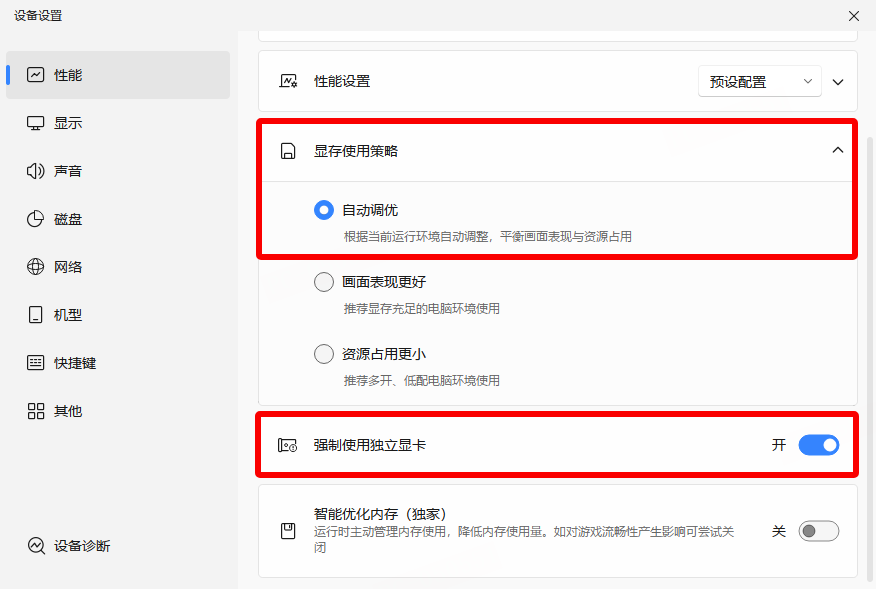Click the 机型 phone icon
Viewport: 876px width, 589px height.
click(x=36, y=315)
